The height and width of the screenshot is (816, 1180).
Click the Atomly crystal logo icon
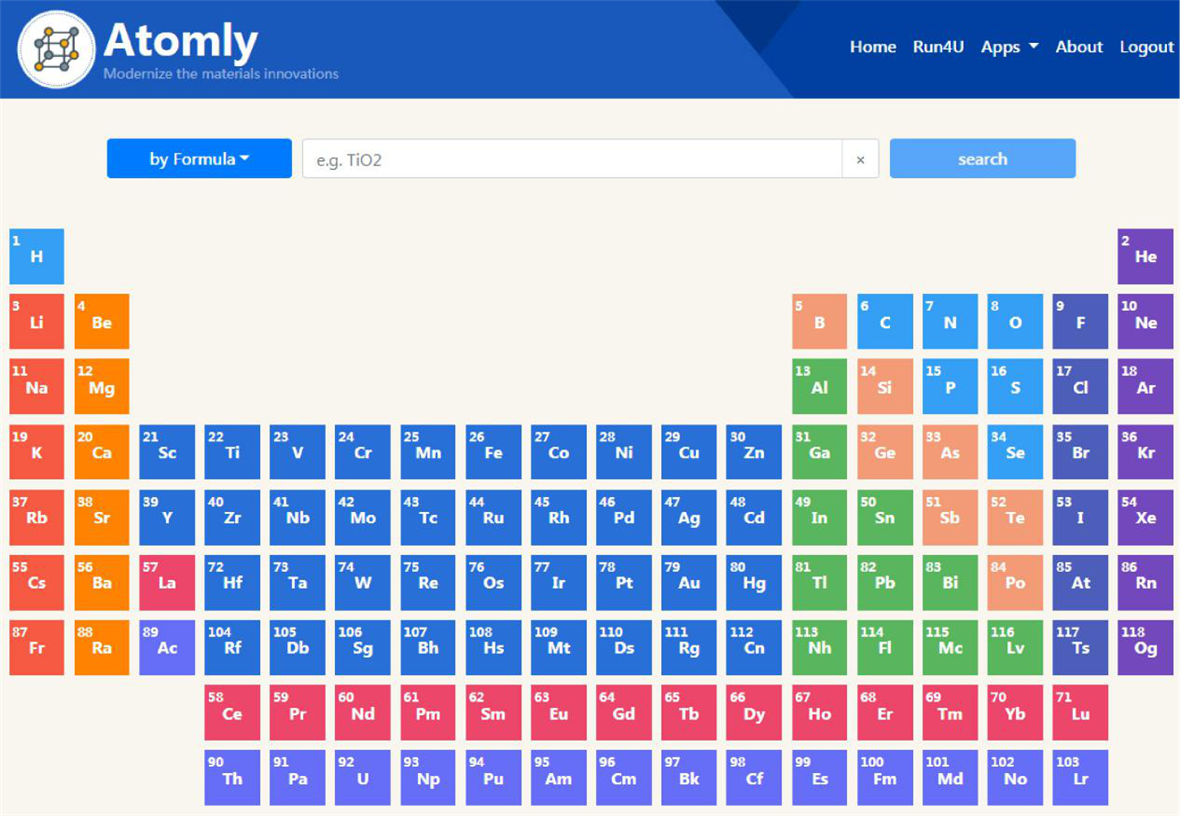(x=57, y=49)
